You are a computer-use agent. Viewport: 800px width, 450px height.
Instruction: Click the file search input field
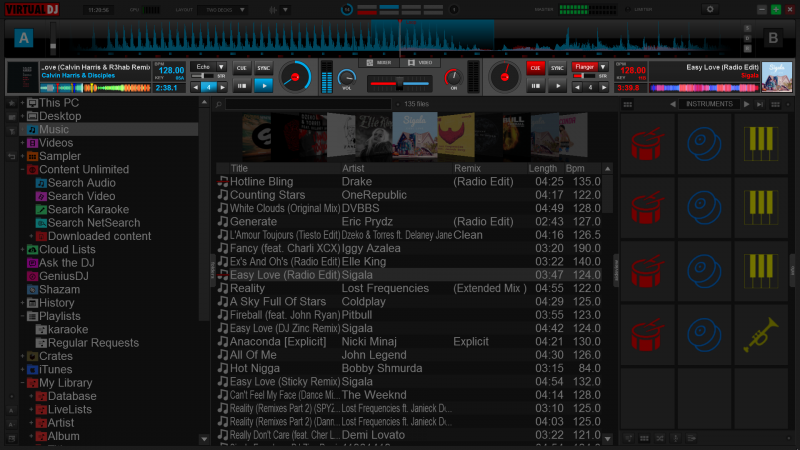click(x=308, y=104)
